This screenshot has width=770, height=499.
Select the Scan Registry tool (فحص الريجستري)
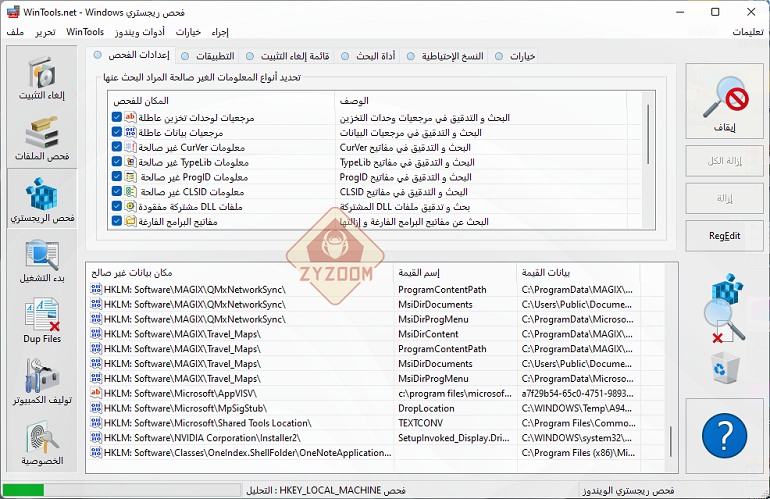(42, 200)
